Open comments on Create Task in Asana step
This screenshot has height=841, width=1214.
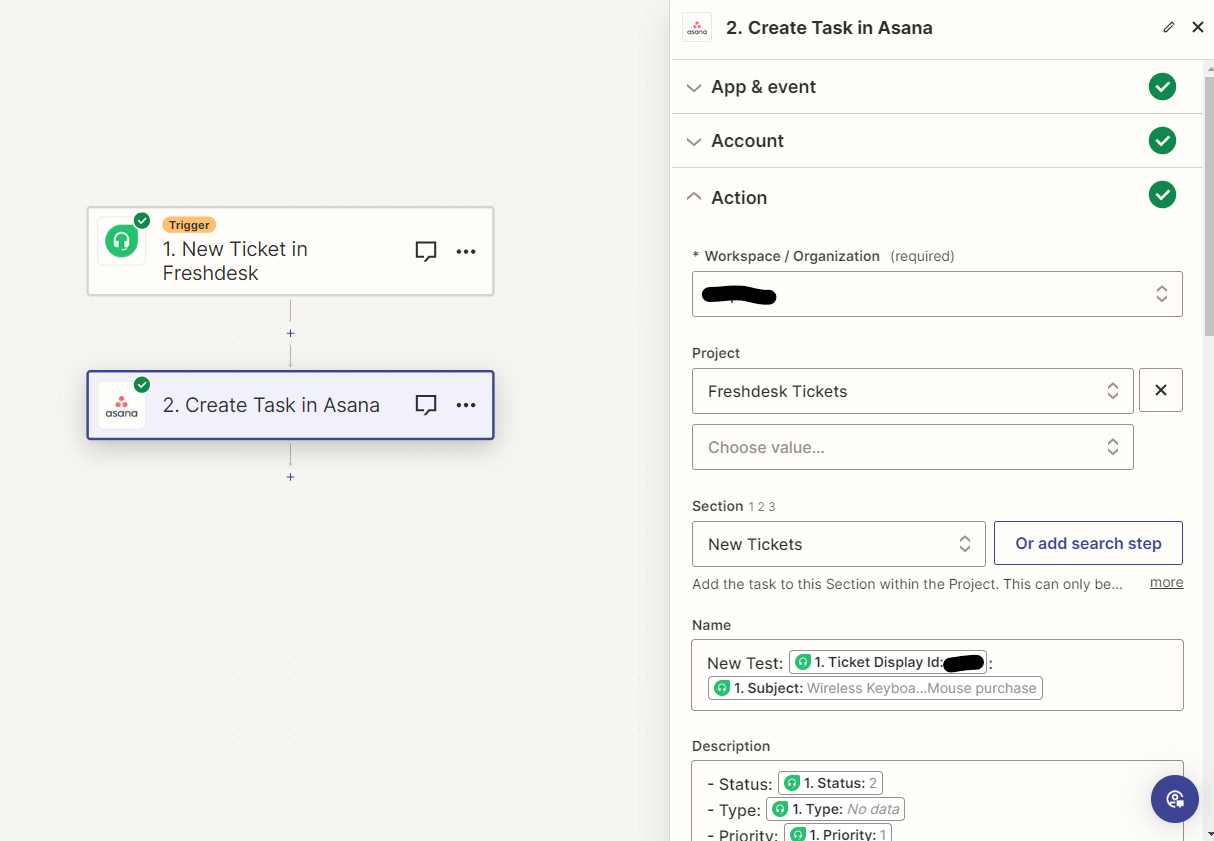click(x=426, y=405)
